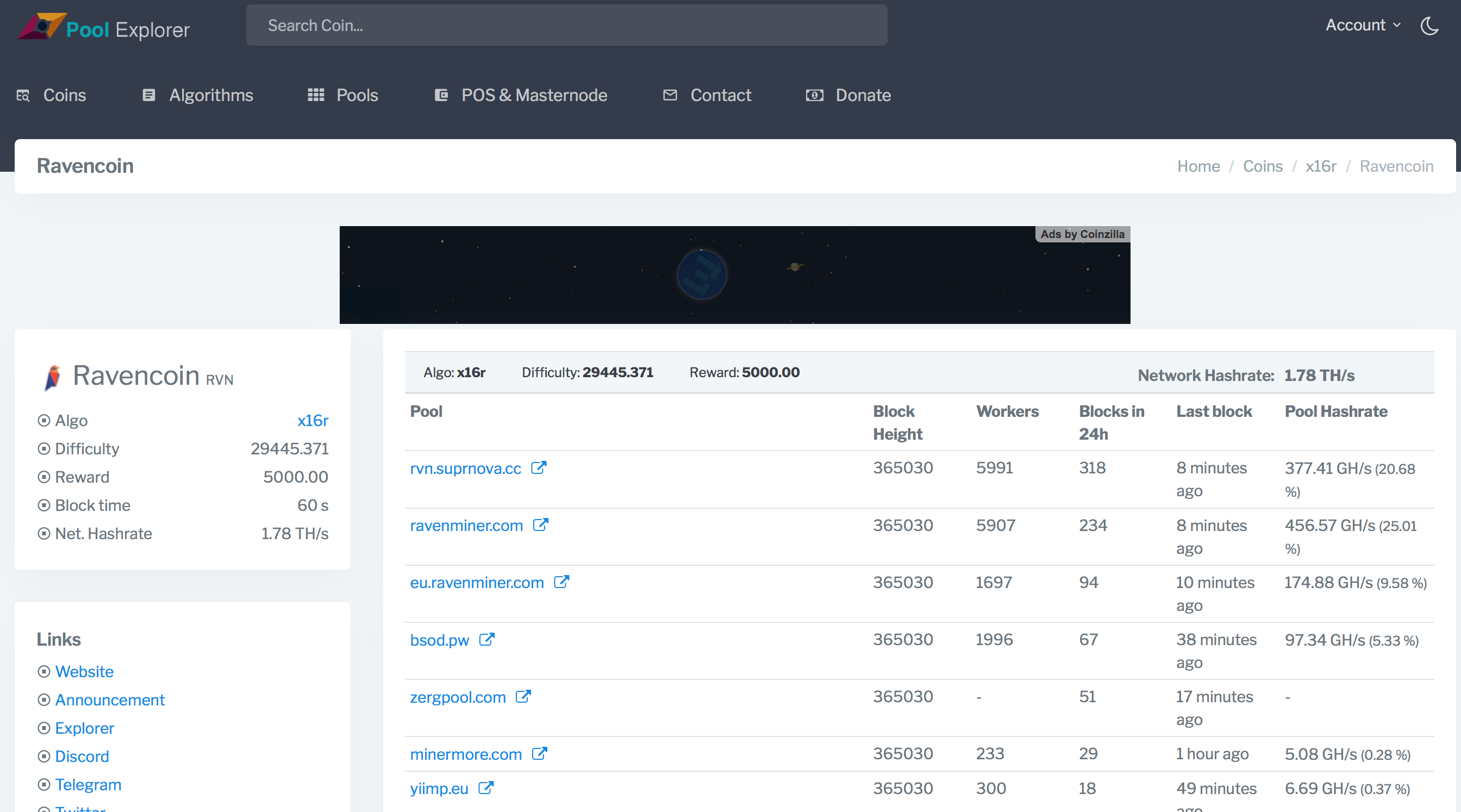This screenshot has width=1461, height=812.
Task: Click external icon beside yiimp.eu
Action: (486, 788)
